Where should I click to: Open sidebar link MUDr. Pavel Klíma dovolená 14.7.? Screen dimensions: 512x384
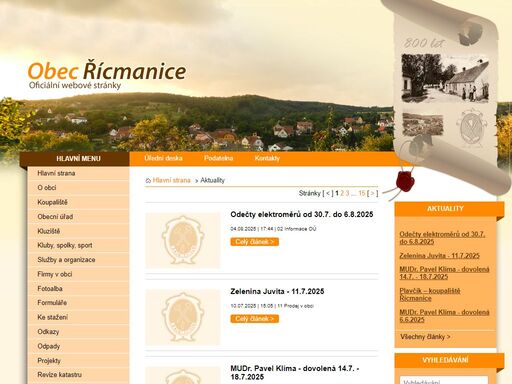[444, 273]
